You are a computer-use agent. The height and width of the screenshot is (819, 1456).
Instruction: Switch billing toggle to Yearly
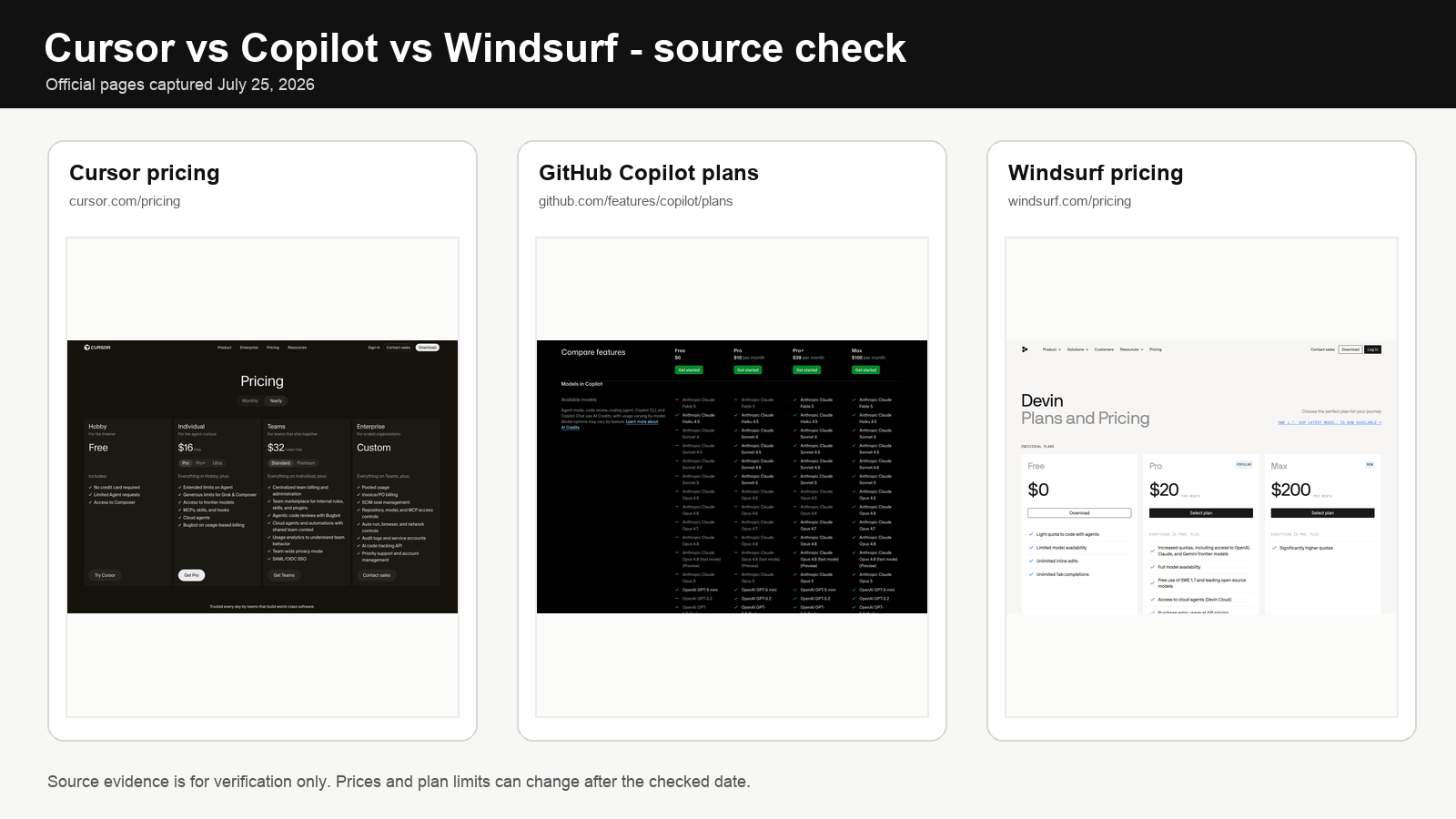pos(276,400)
